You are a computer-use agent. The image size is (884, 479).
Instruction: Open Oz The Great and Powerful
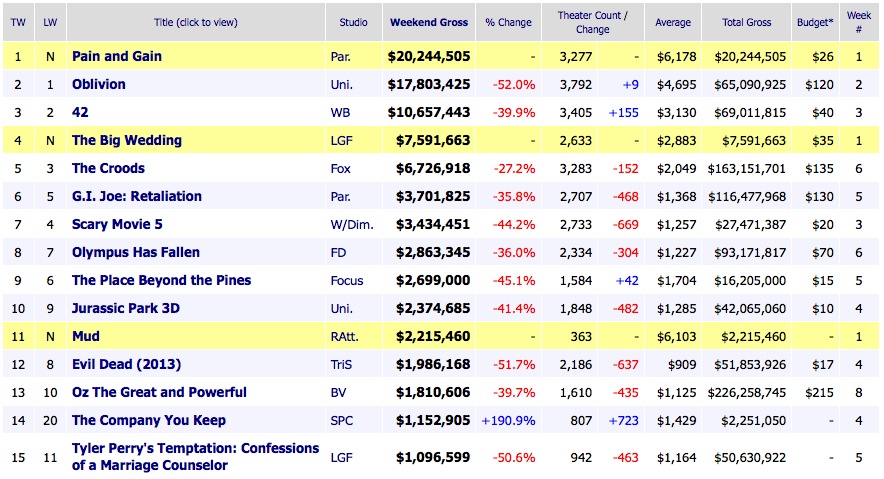click(x=159, y=393)
